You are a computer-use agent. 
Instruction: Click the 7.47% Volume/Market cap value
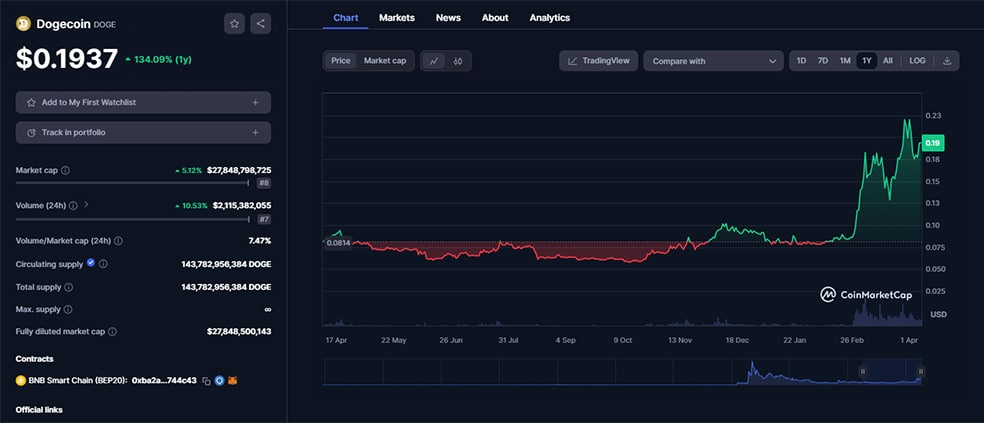[x=260, y=240]
